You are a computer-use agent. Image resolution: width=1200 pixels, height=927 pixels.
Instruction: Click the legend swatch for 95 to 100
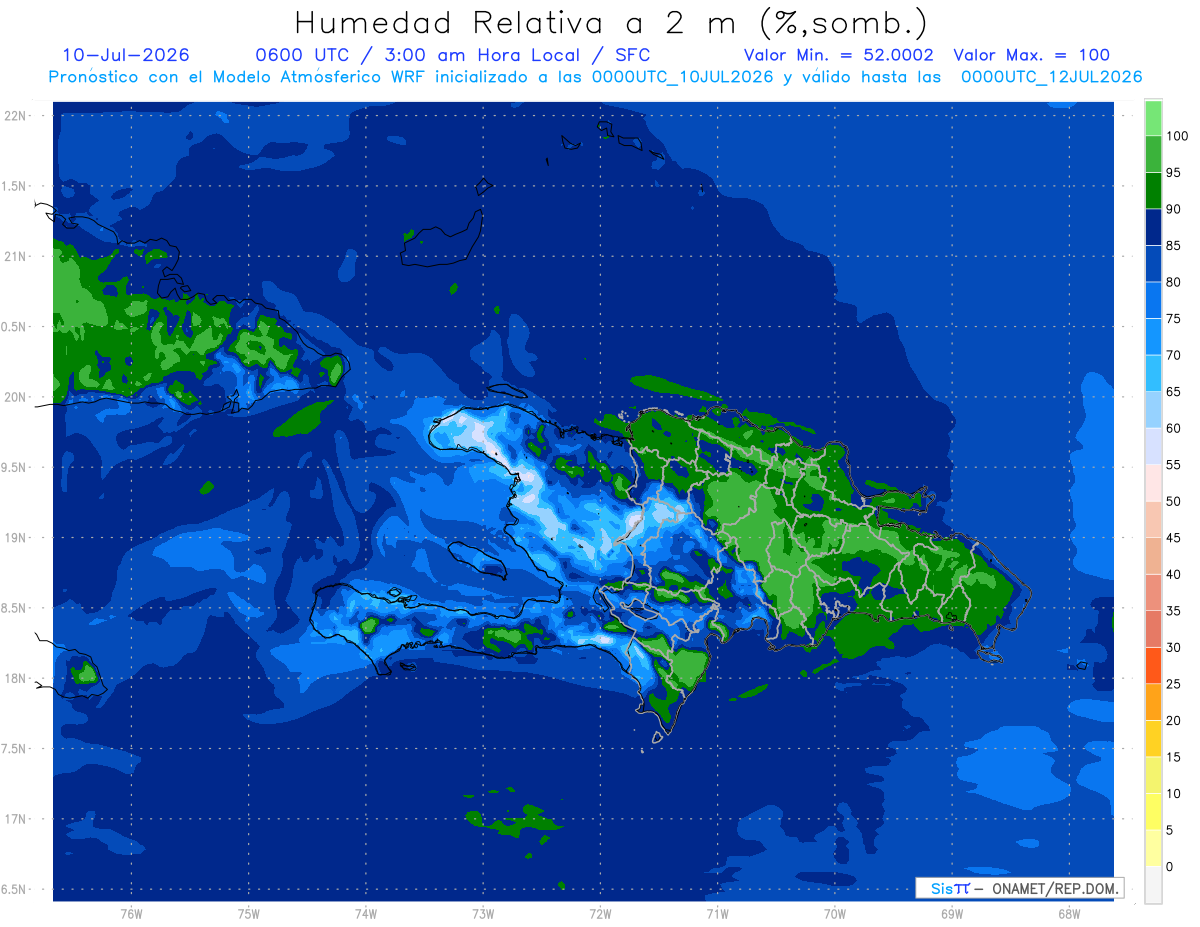pos(1153,155)
